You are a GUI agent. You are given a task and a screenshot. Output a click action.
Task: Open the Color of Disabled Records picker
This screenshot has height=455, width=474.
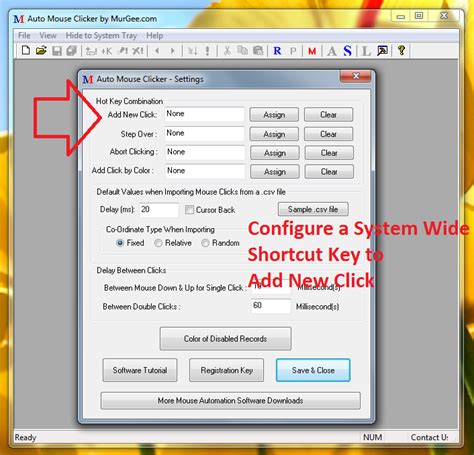(225, 339)
